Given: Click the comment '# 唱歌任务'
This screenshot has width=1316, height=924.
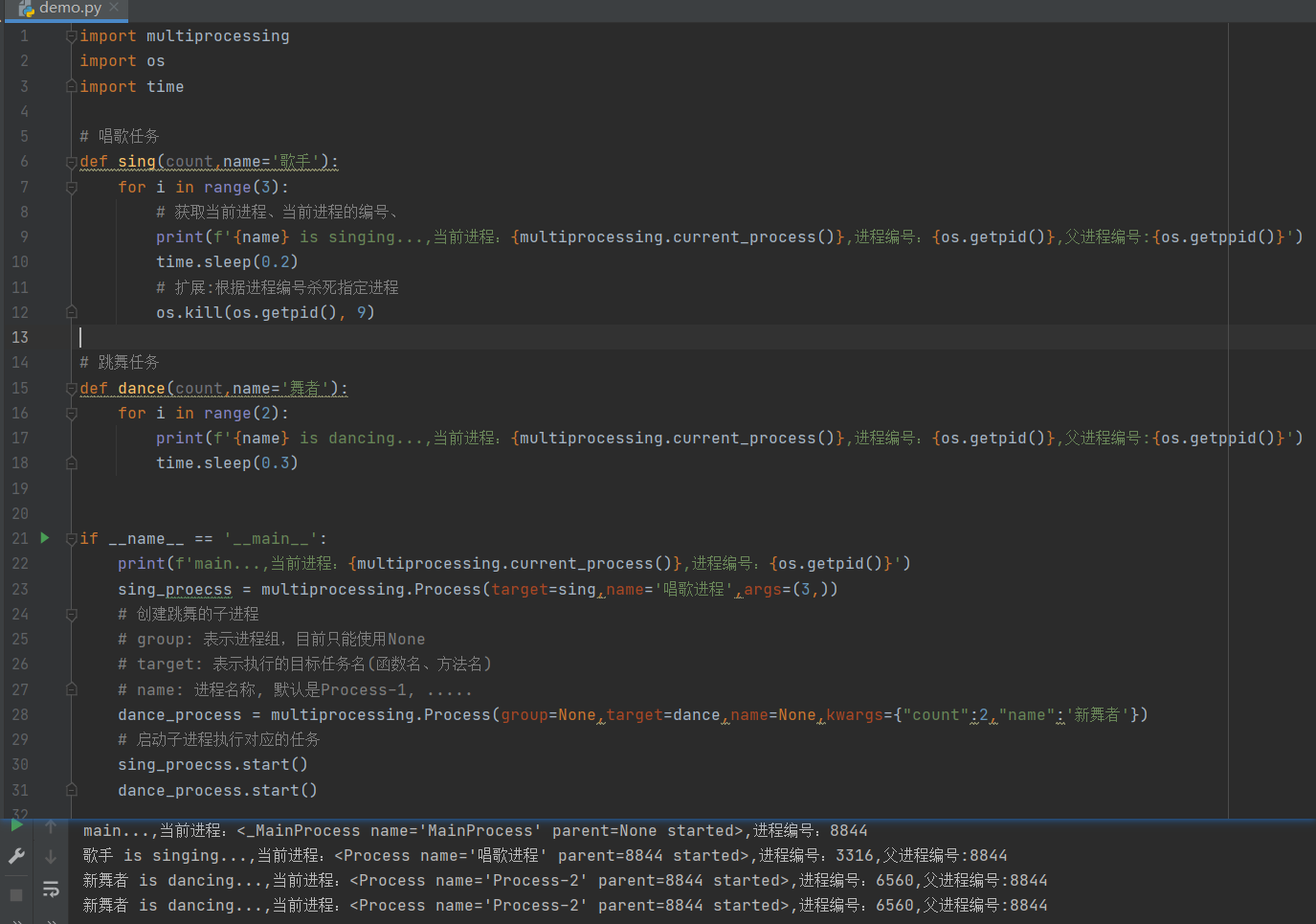Looking at the screenshot, I should [120, 136].
